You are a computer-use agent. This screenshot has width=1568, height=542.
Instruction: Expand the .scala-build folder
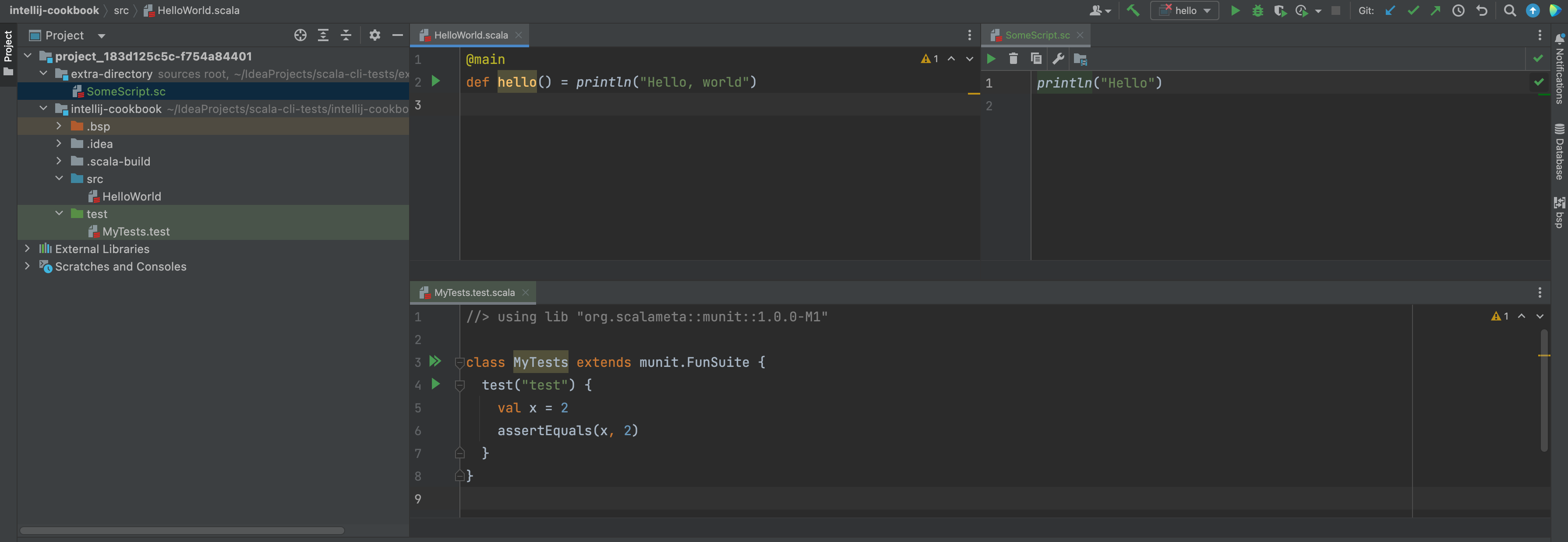pyautogui.click(x=59, y=161)
